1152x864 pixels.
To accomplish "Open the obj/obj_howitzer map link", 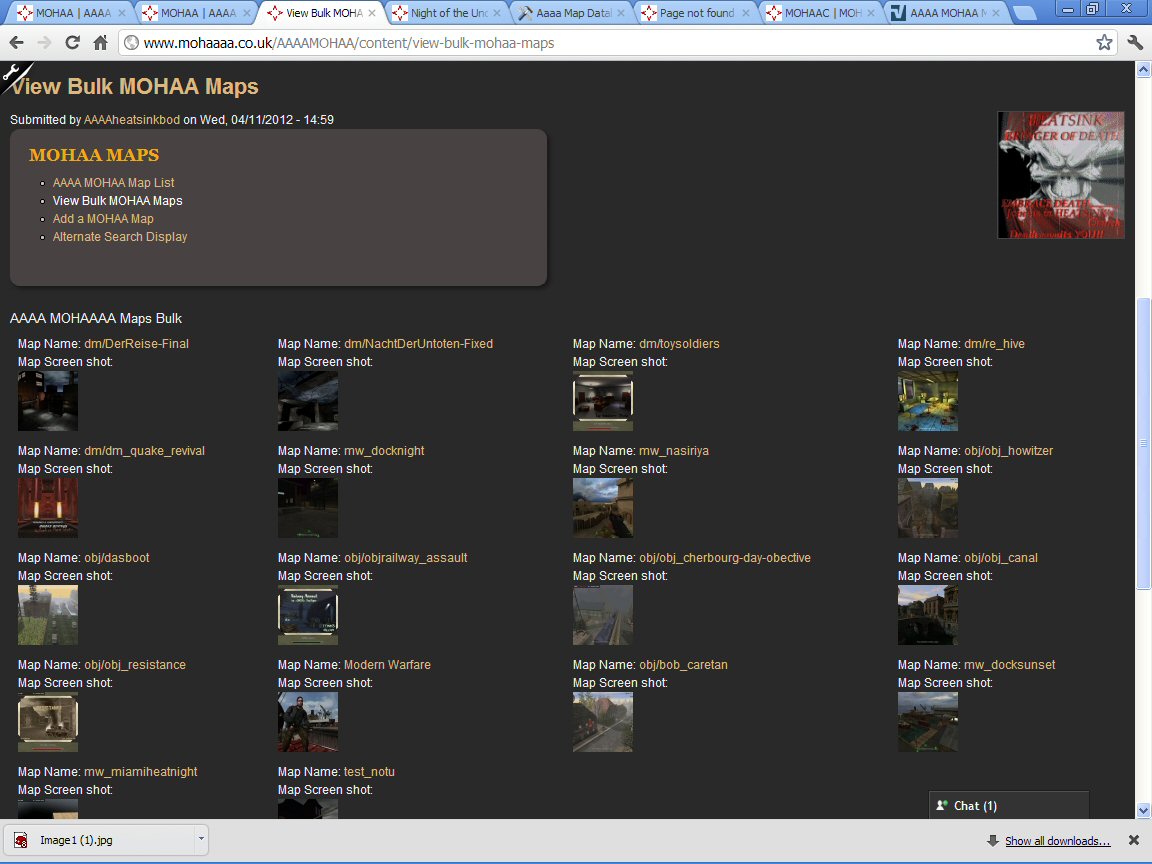I will point(1008,450).
